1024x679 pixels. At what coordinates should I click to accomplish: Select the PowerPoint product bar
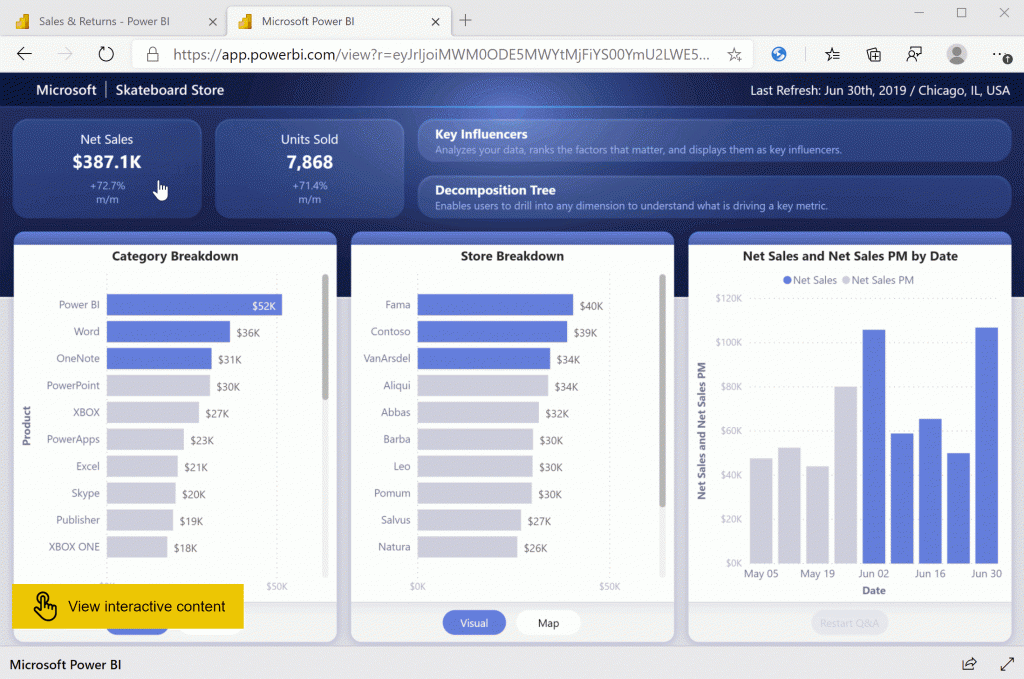(159, 386)
